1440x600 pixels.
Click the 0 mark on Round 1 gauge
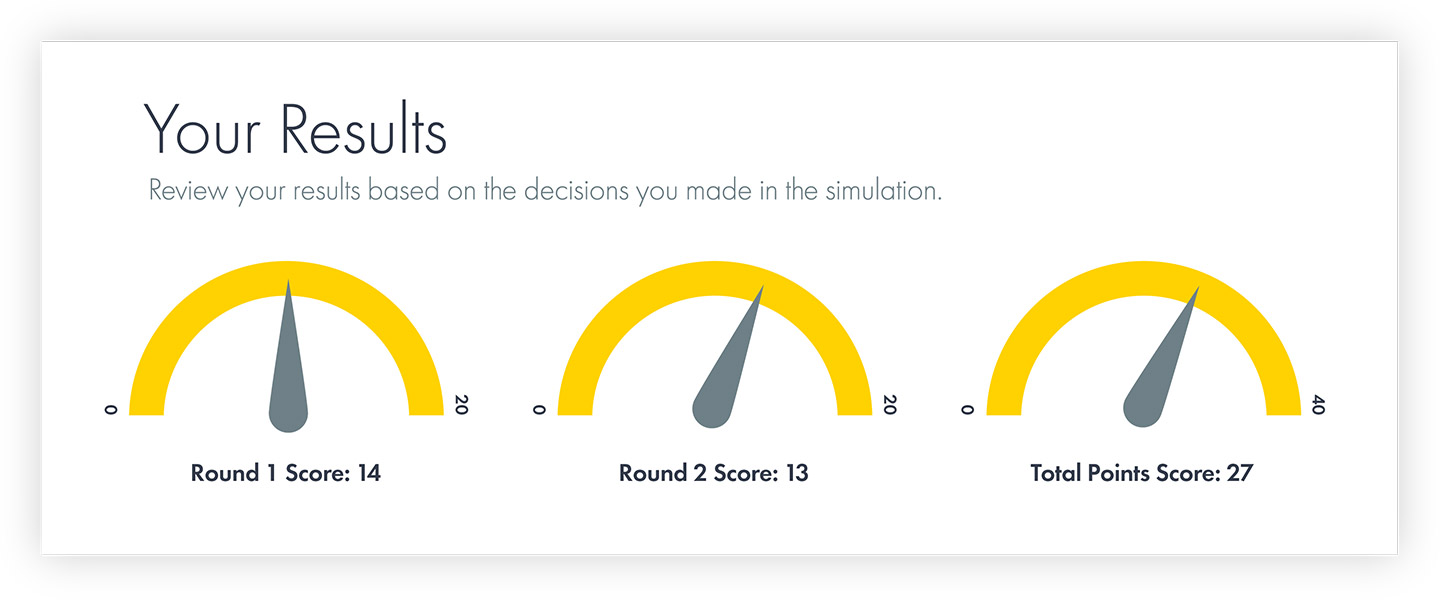[111, 409]
